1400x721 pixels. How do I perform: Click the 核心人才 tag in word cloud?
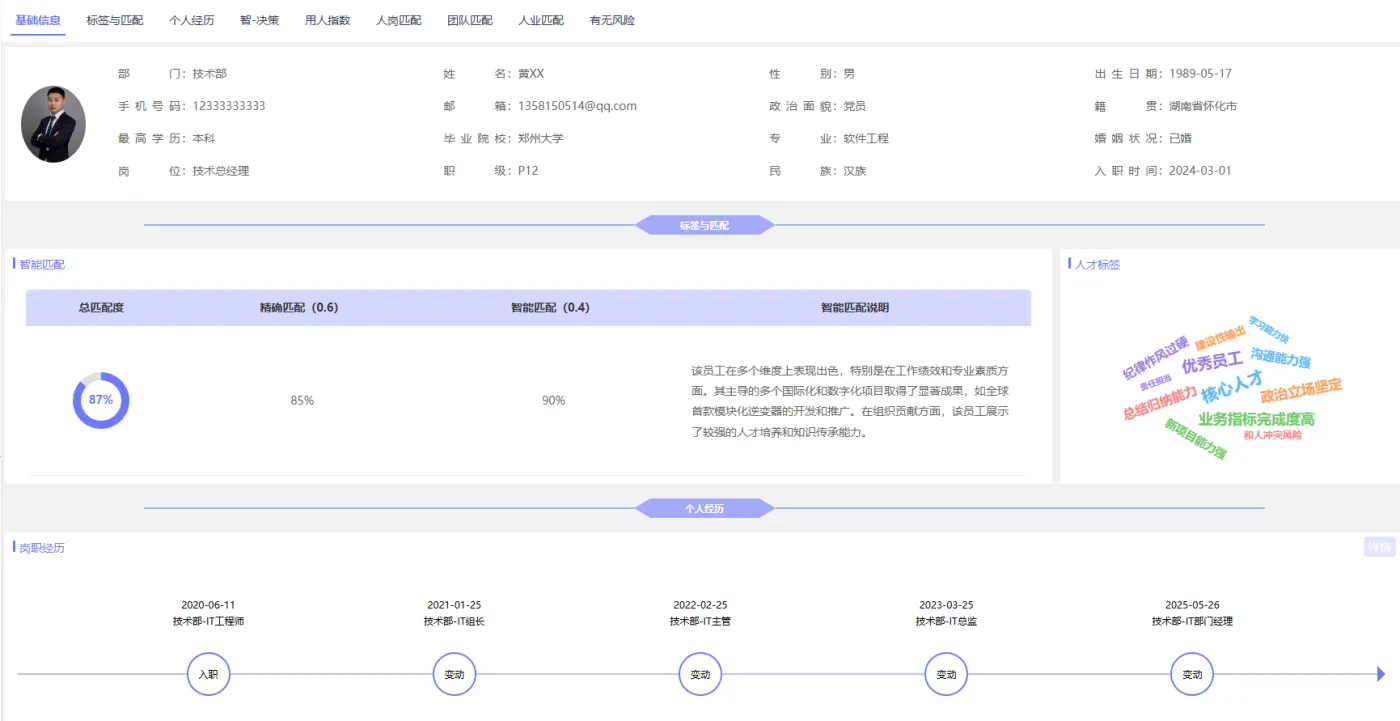pyautogui.click(x=1231, y=385)
